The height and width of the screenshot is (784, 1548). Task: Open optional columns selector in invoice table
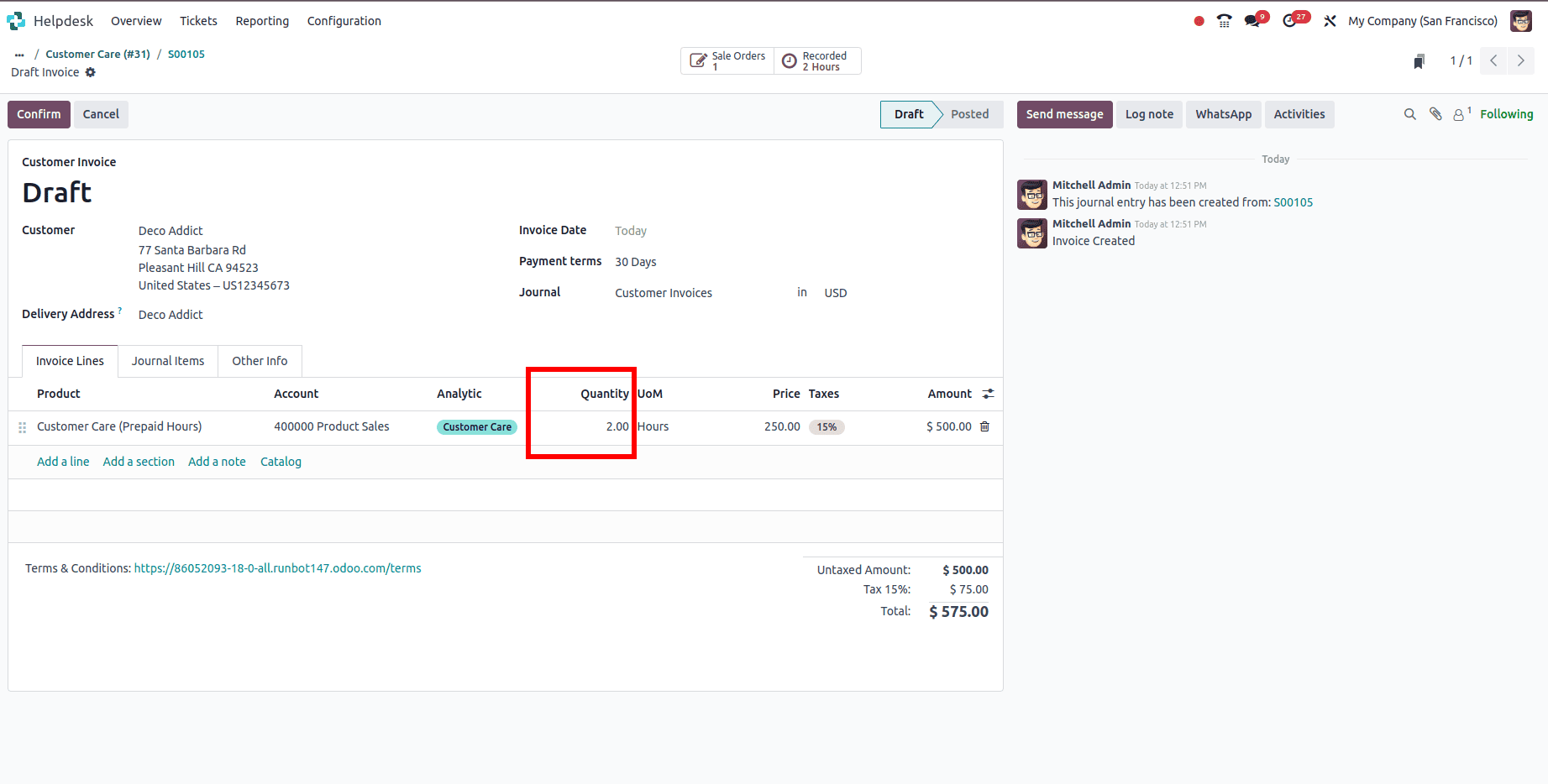tap(988, 394)
